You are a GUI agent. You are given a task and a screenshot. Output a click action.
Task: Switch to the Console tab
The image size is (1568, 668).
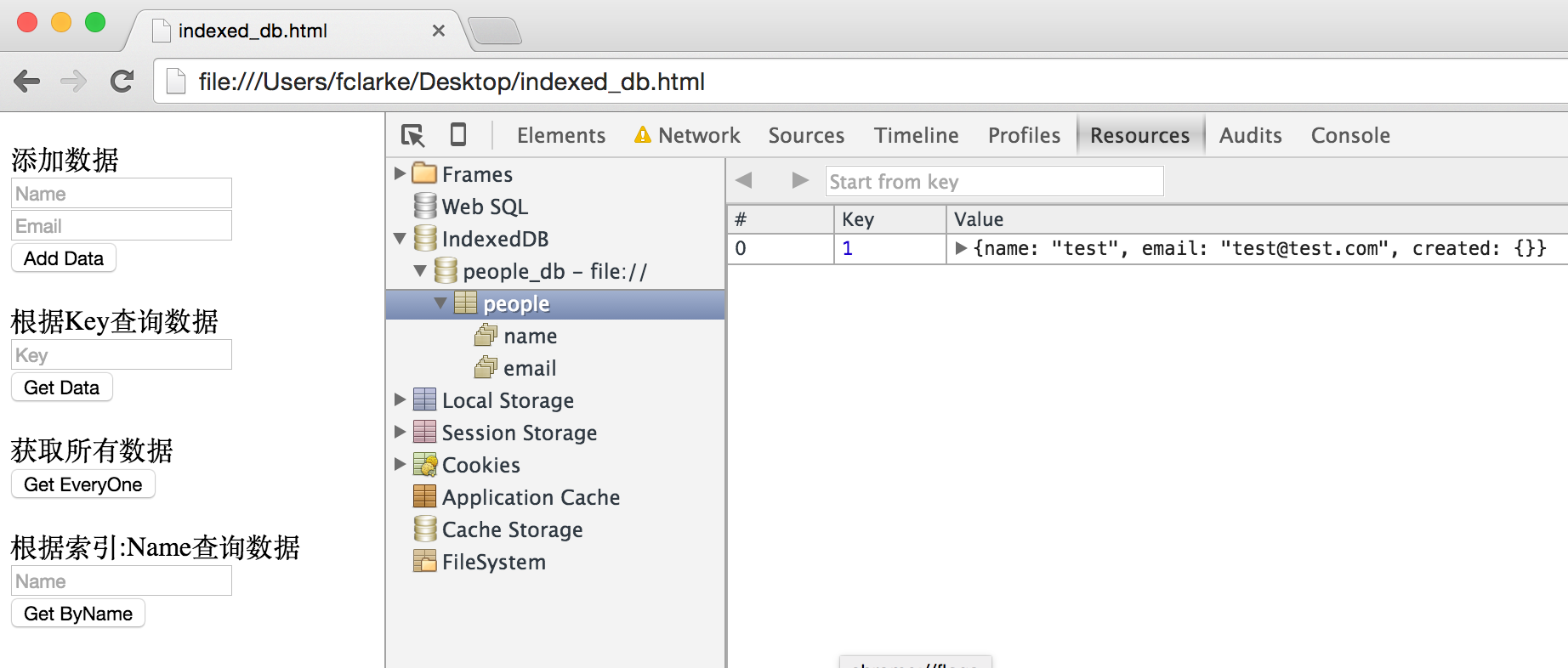1349,135
